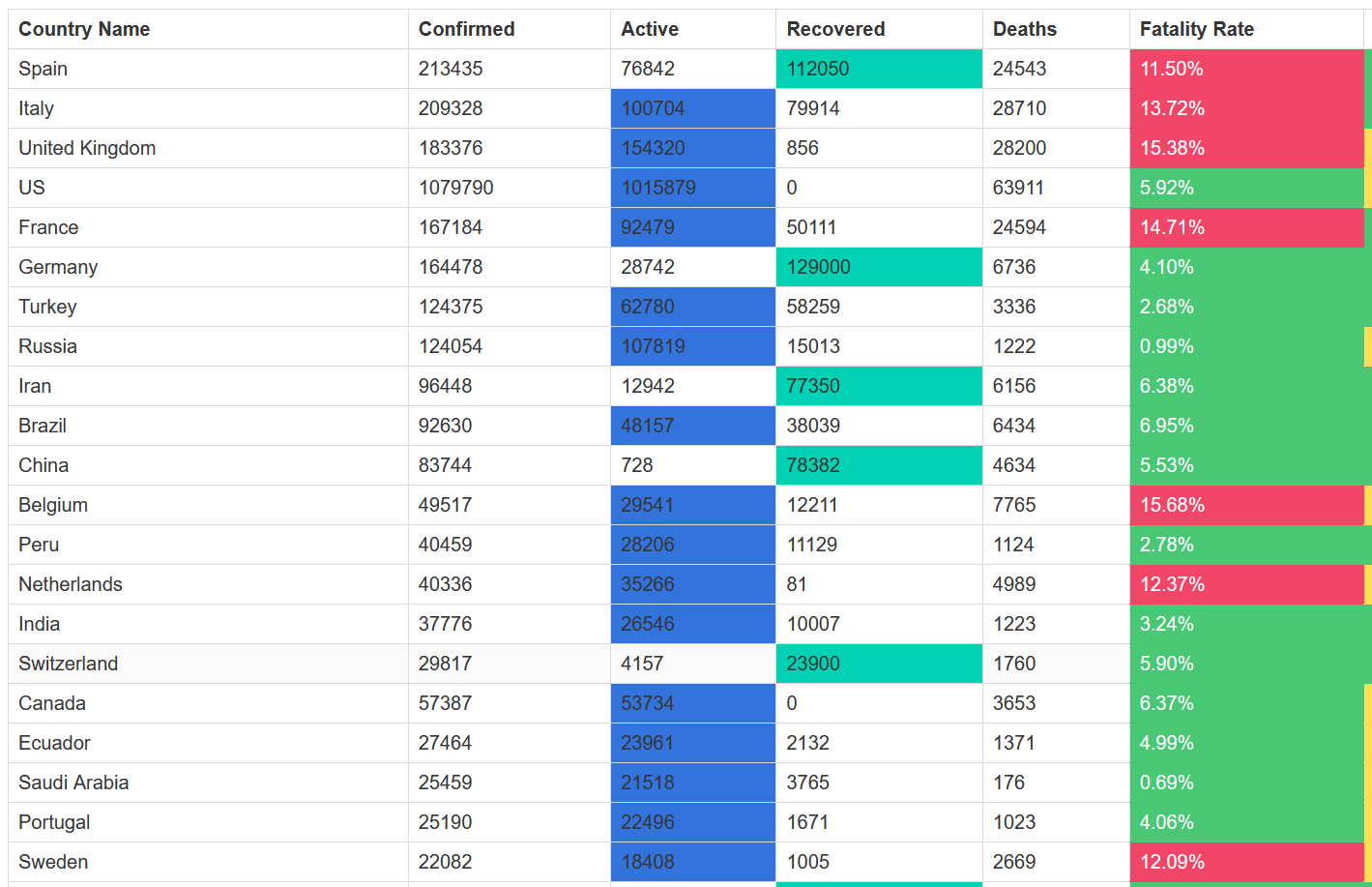Select Saudi Arabia's 0.69% fatality rate cell
Image resolution: width=1372 pixels, height=887 pixels.
[x=1245, y=783]
